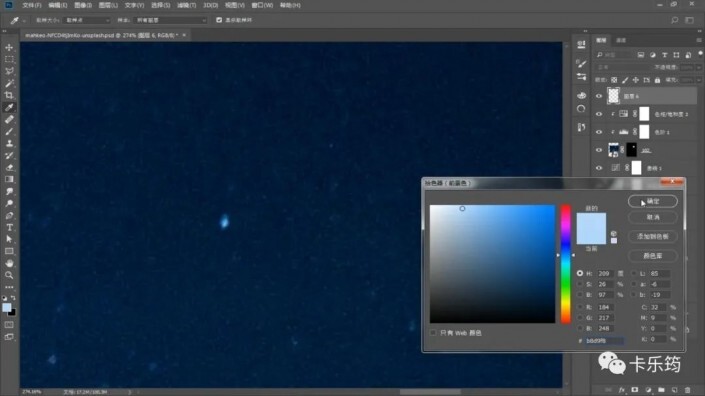This screenshot has width=705, height=396.
Task: Open the sample layers dropdown in options bar
Action: [171, 20]
